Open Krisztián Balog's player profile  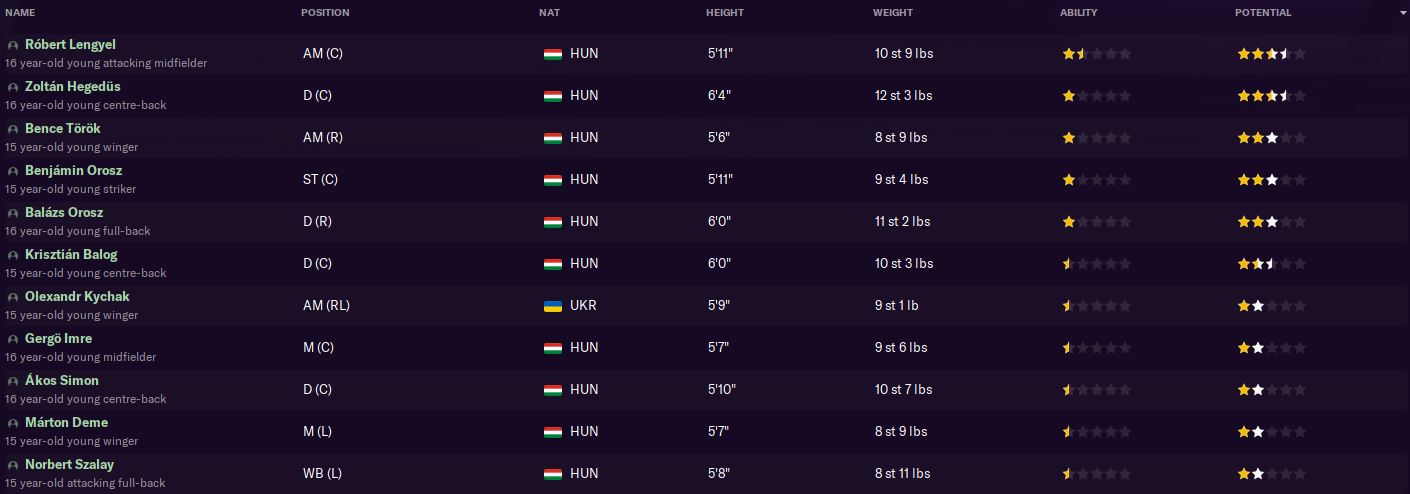click(71, 255)
